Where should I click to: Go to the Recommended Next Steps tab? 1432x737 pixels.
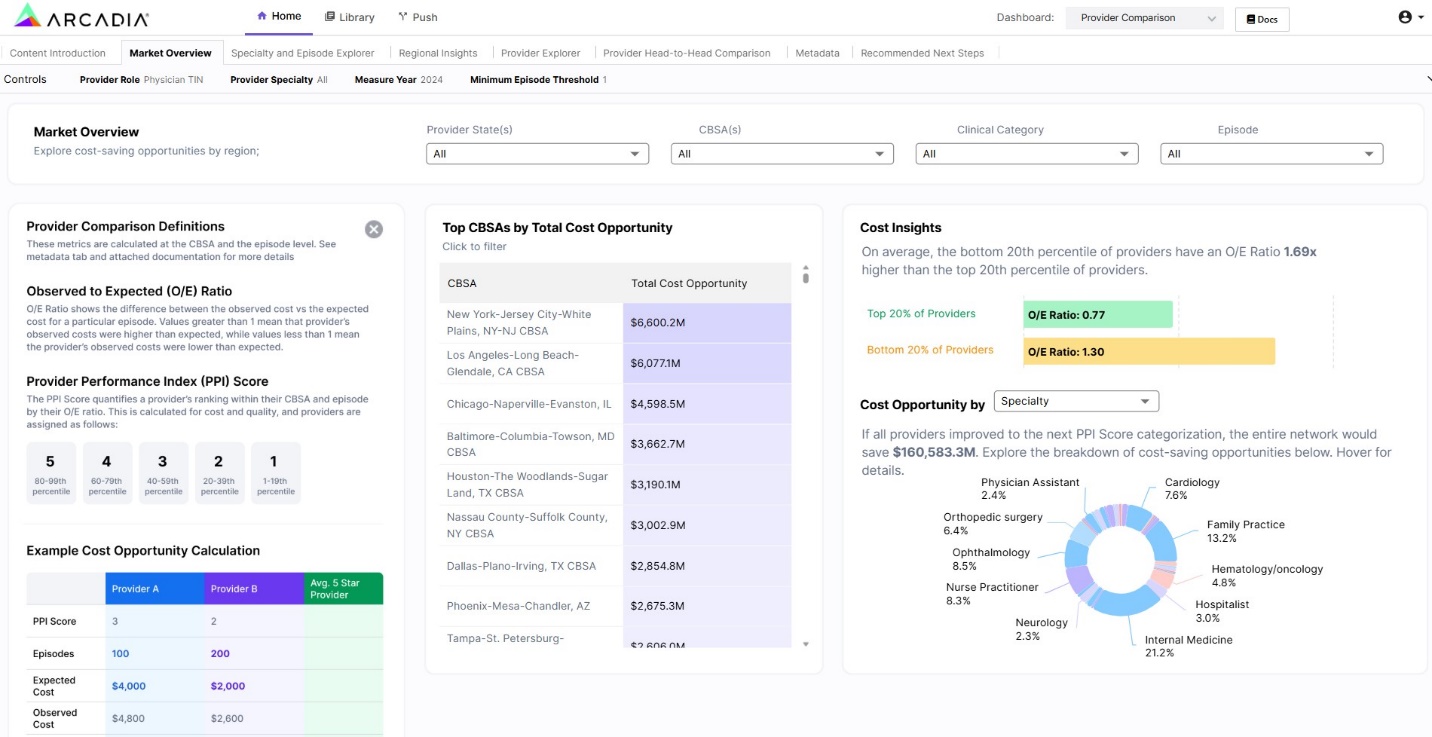pyautogui.click(x=922, y=53)
